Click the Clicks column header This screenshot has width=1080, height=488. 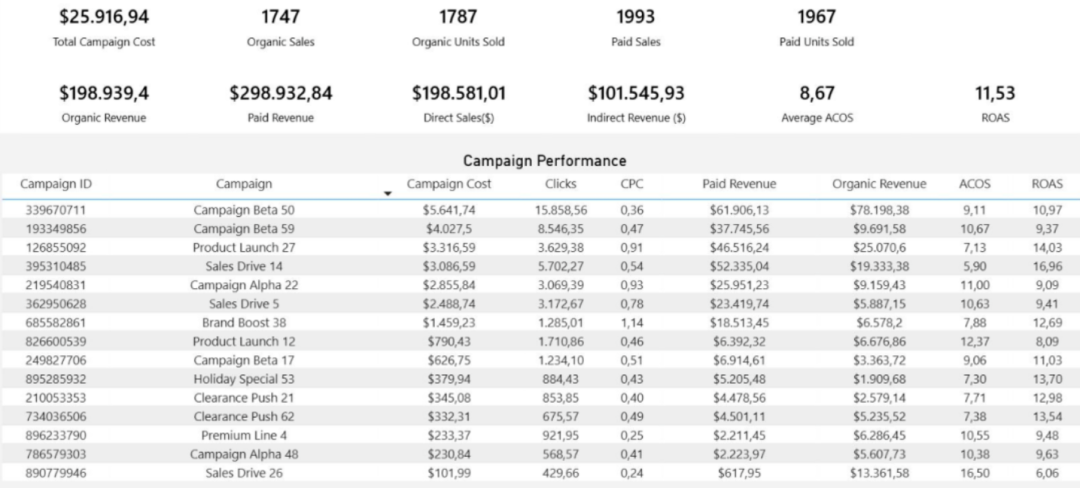(x=561, y=184)
